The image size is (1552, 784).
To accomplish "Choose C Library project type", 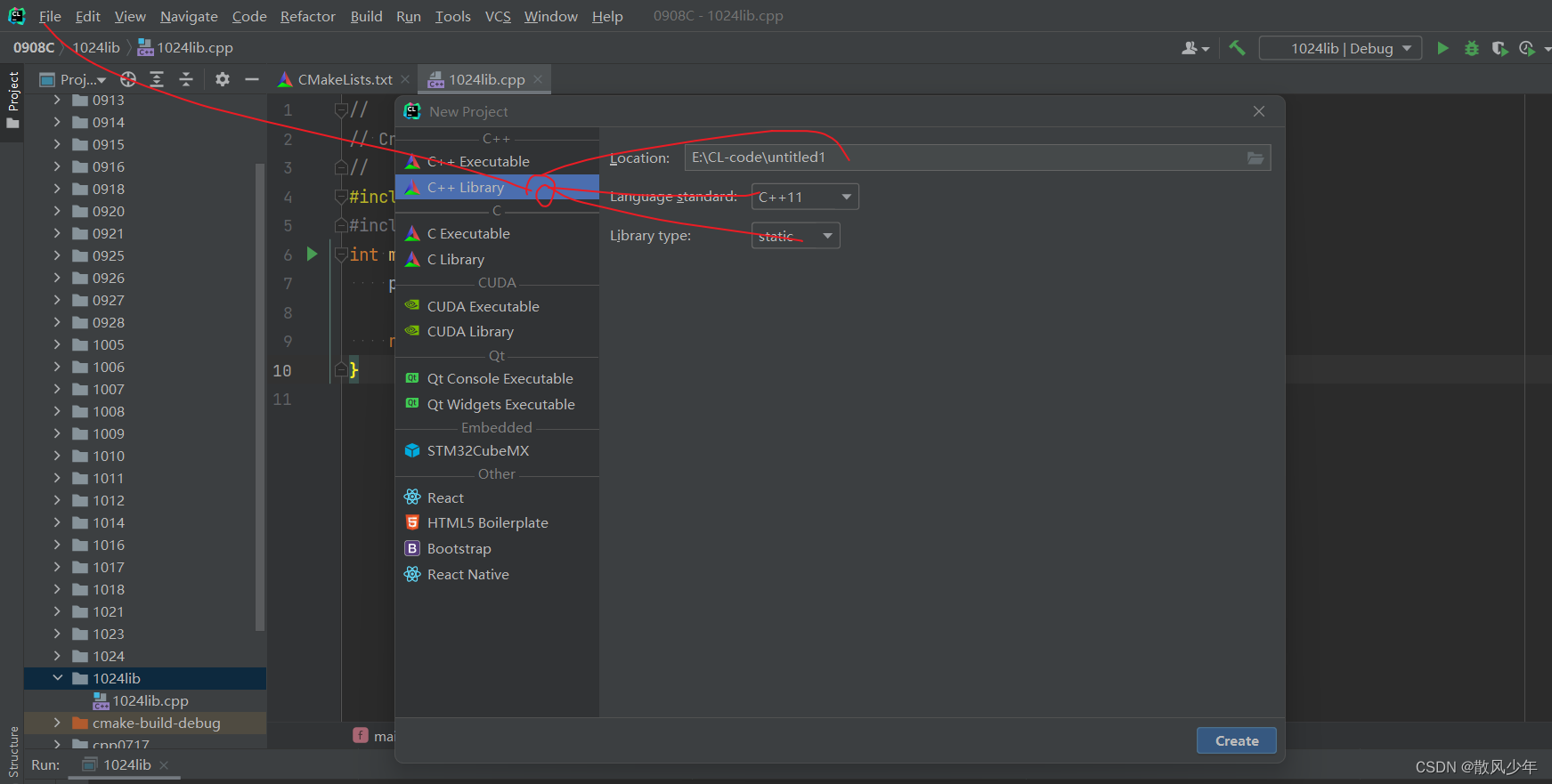I will coord(497,259).
